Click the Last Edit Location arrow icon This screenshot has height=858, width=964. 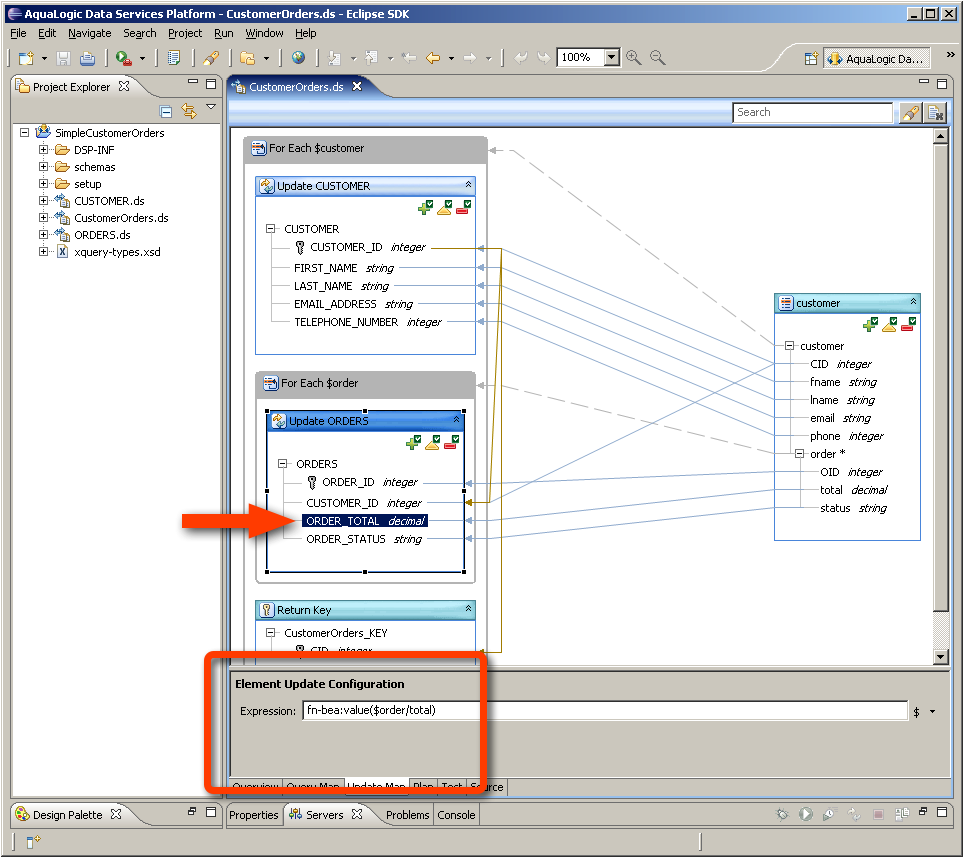409,58
